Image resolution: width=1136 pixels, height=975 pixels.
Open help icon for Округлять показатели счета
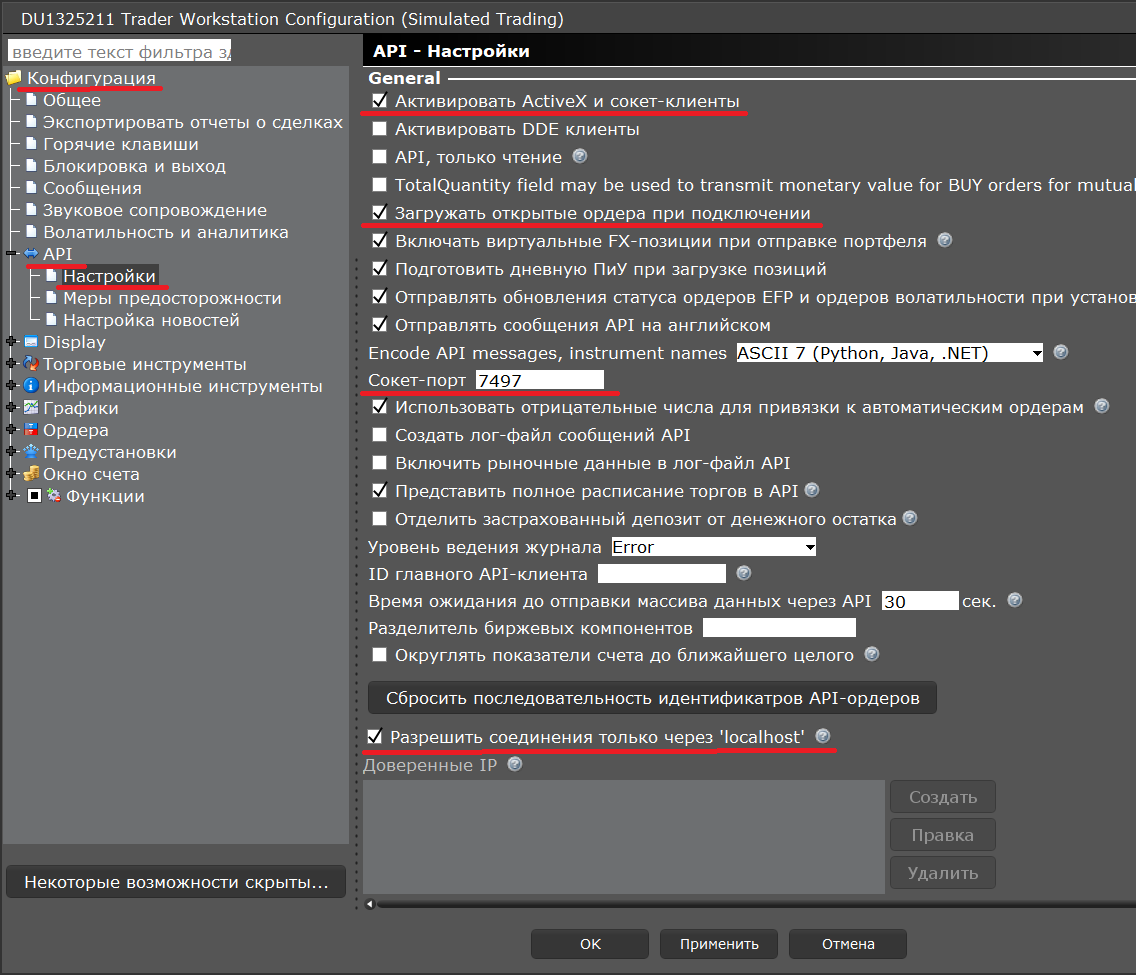pyautogui.click(x=872, y=654)
